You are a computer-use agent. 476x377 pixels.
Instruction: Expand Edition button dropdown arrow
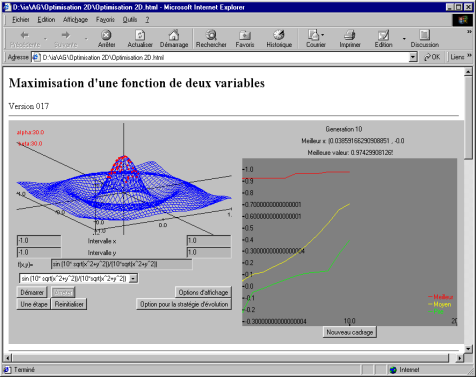(404, 39)
